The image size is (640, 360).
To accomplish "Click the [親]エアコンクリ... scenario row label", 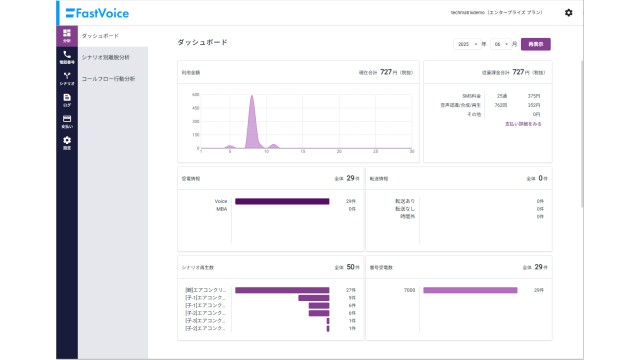I will point(205,290).
